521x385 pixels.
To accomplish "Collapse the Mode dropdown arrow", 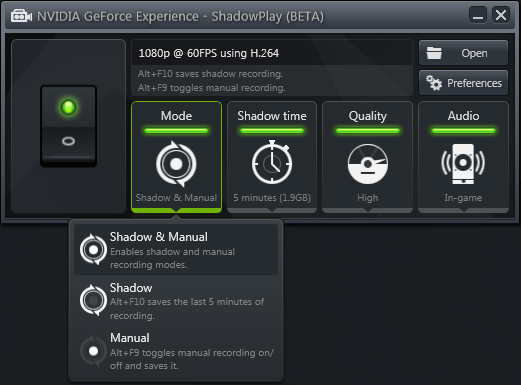I will pos(176,210).
